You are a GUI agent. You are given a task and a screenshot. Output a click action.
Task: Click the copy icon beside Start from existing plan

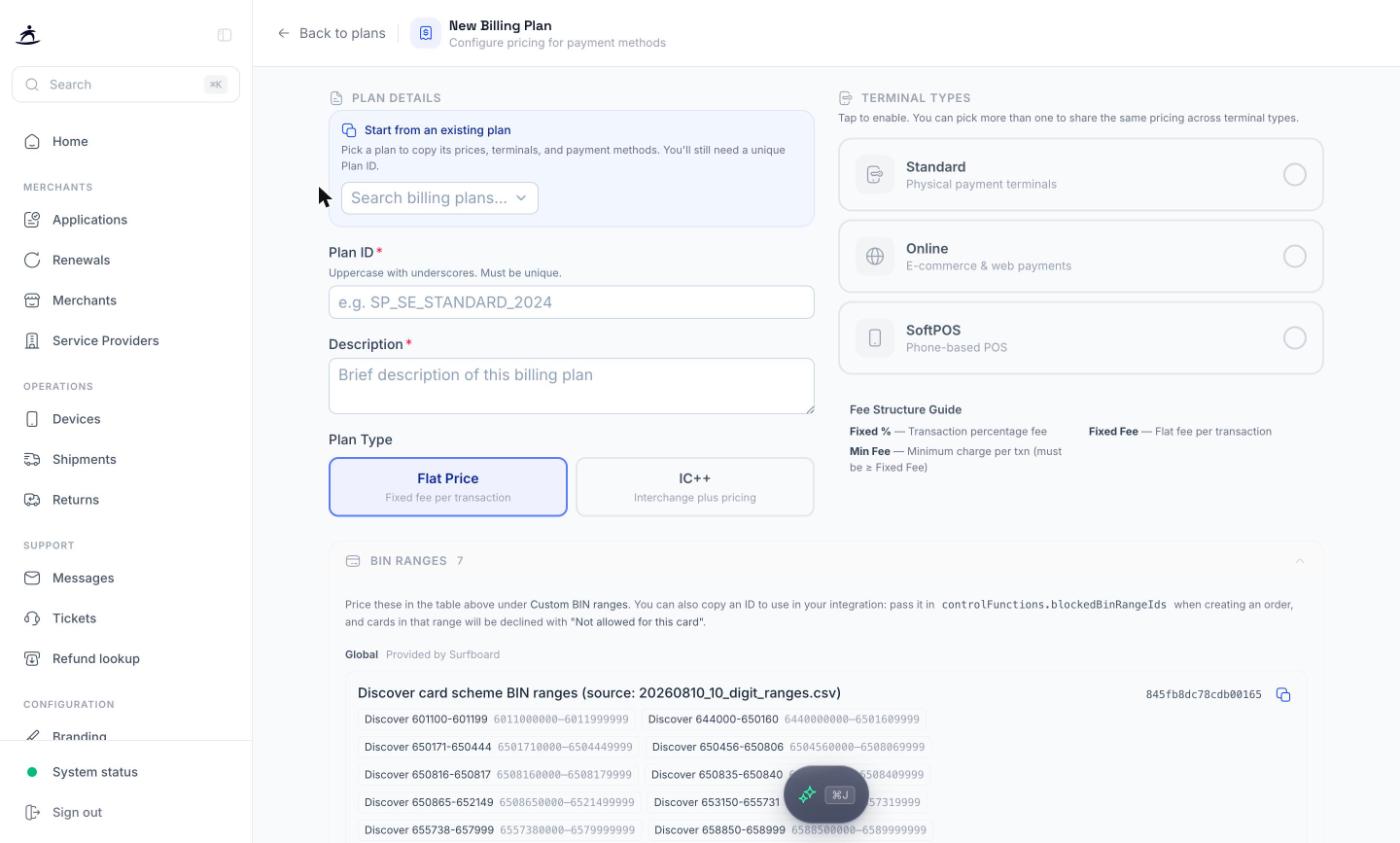pyautogui.click(x=349, y=130)
